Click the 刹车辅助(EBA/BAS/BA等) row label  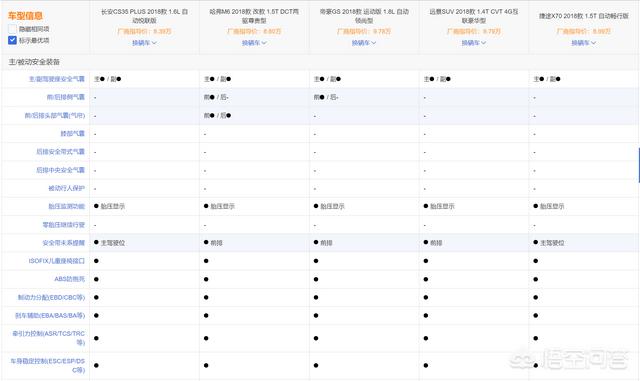pos(50,316)
